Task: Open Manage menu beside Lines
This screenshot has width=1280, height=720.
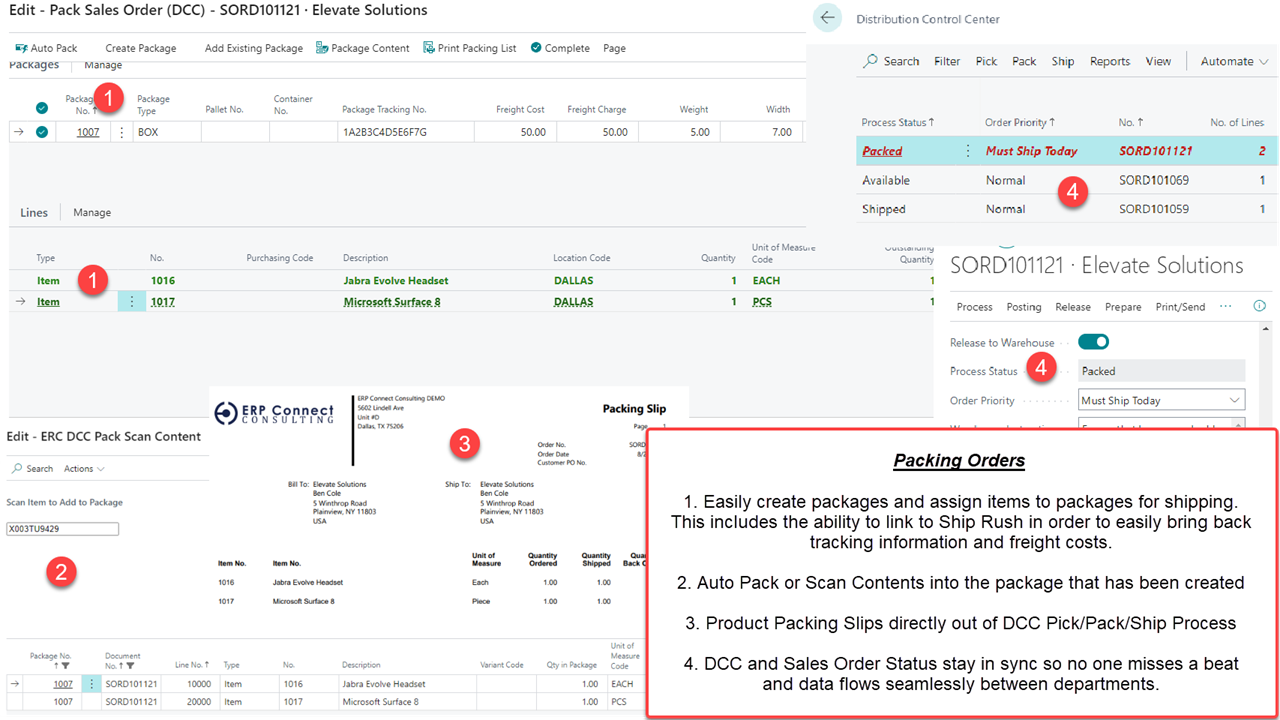Action: click(92, 212)
